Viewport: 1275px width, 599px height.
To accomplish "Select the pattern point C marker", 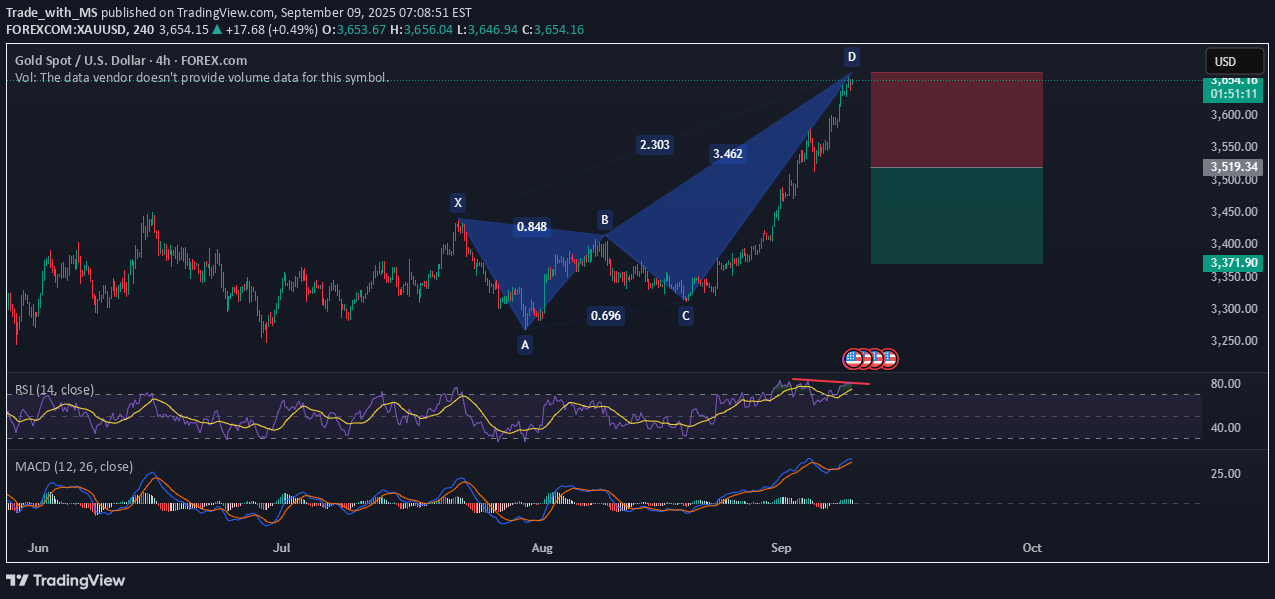I will 685,316.
